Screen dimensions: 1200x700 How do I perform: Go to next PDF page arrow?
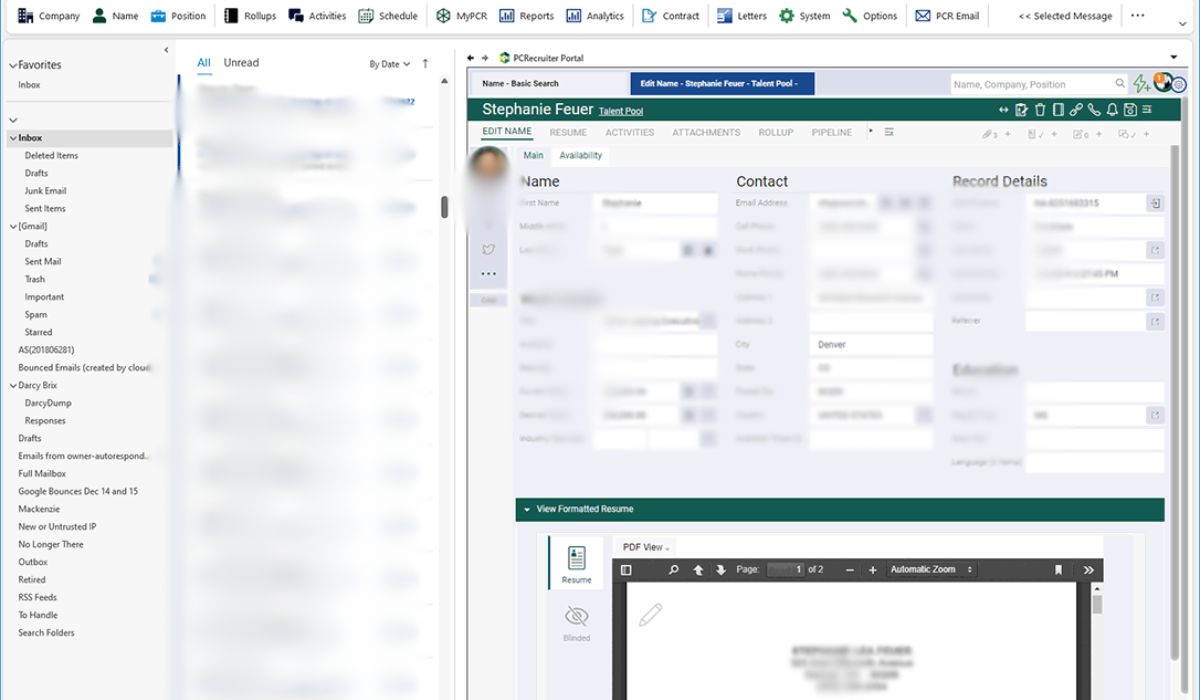(x=720, y=570)
